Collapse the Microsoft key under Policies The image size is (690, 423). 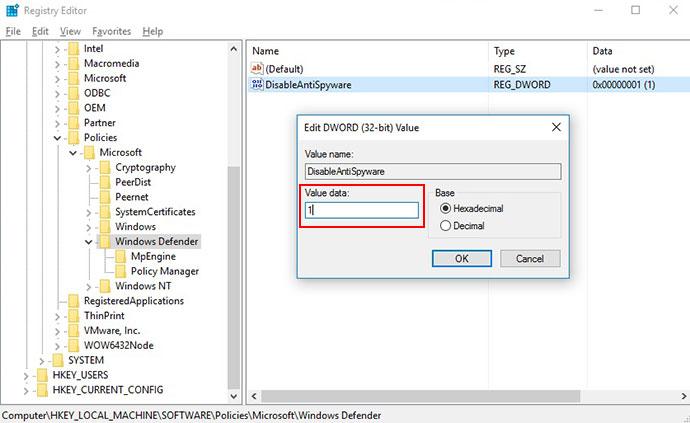[73, 153]
